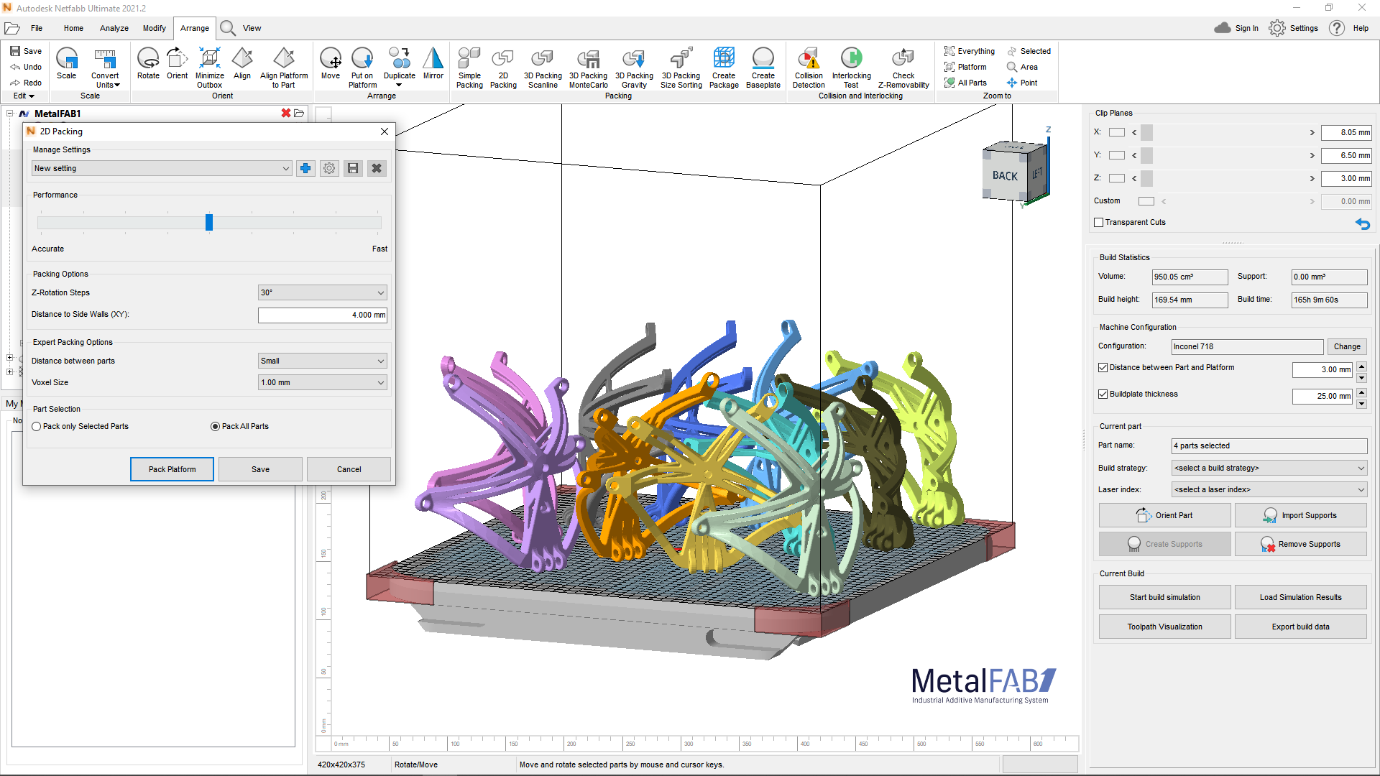Click Export build data button
The width and height of the screenshot is (1380, 776).
(1300, 626)
